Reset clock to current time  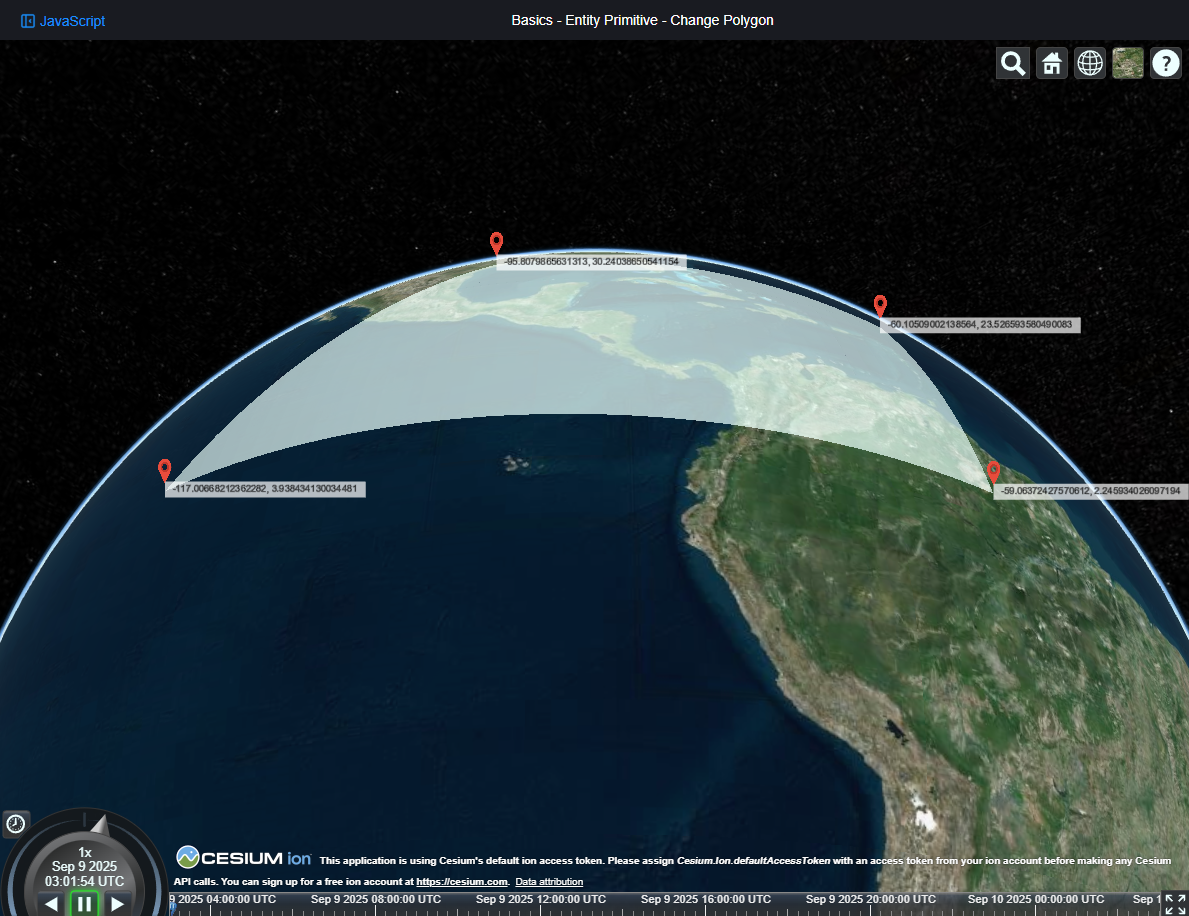tap(16, 823)
